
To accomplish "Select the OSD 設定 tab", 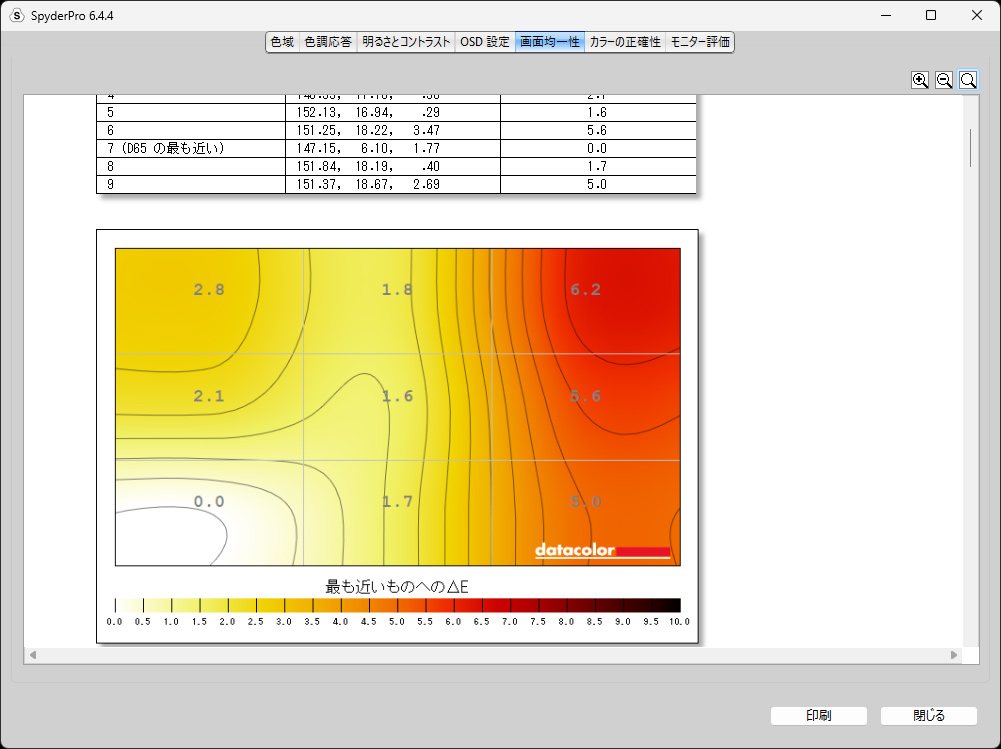I will click(x=485, y=42).
